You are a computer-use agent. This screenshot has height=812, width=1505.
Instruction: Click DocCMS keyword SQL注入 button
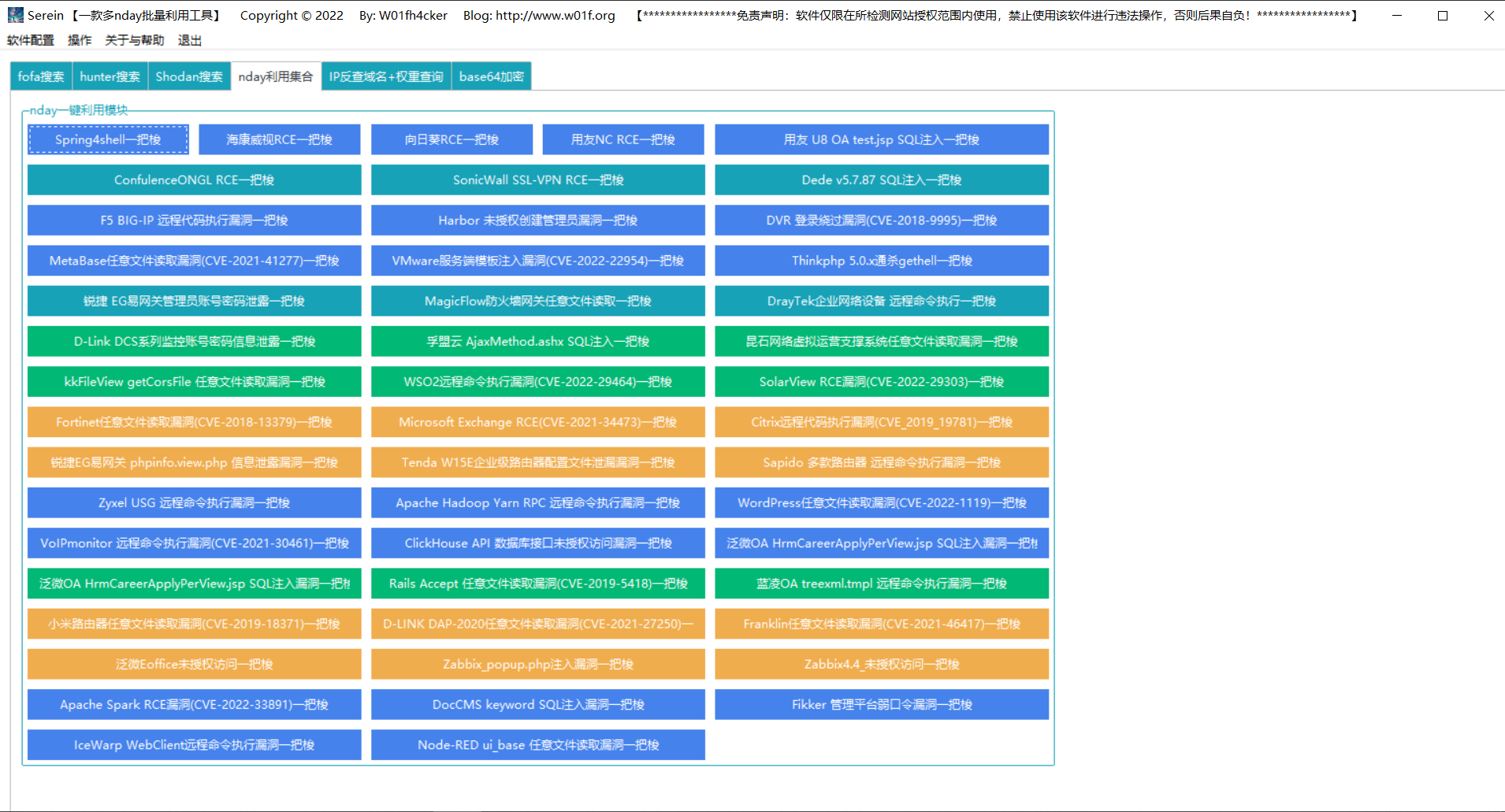(x=538, y=704)
